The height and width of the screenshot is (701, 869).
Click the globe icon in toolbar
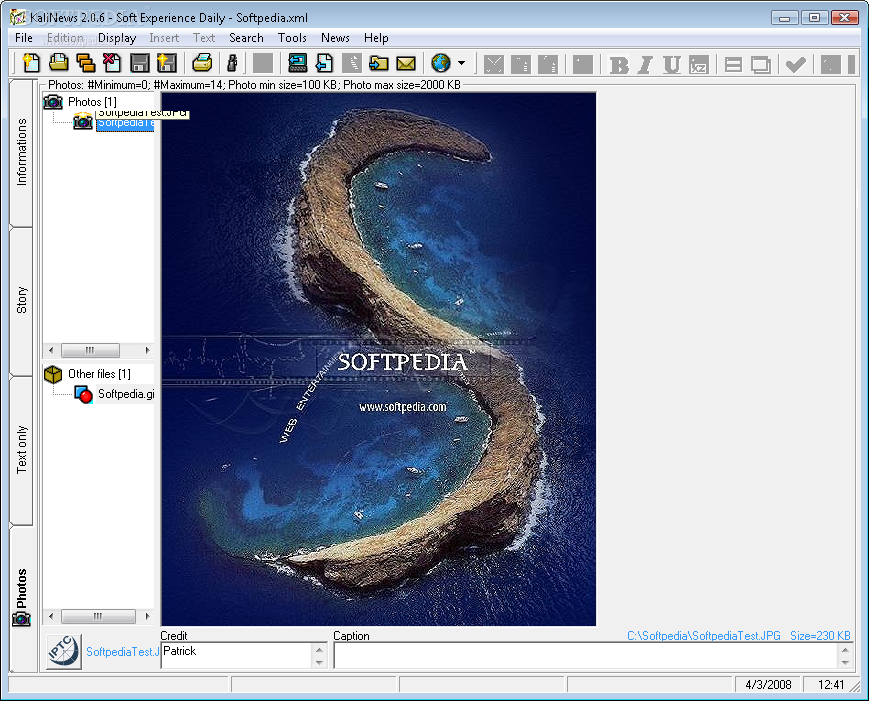pyautogui.click(x=441, y=64)
